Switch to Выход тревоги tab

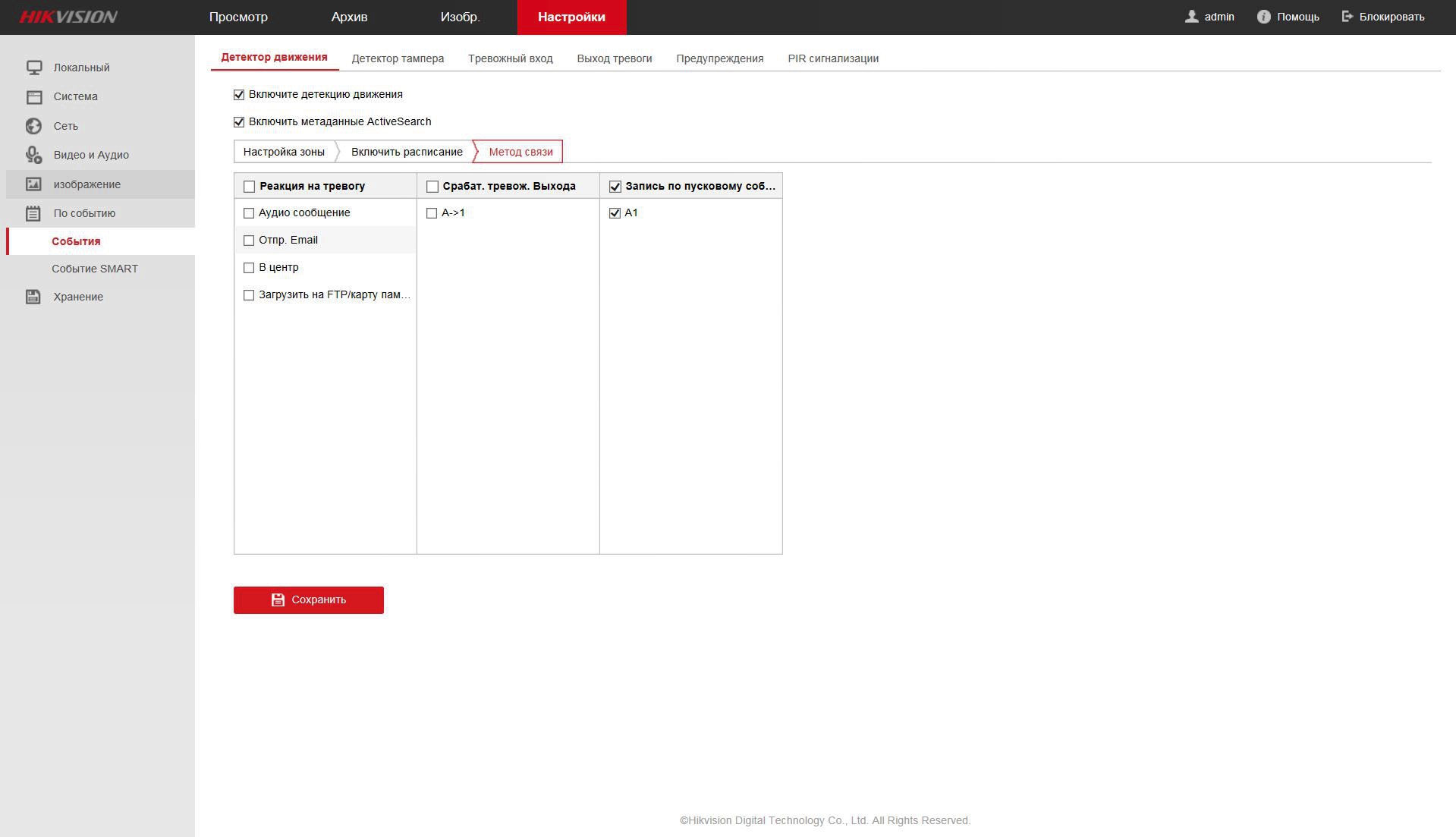(615, 58)
